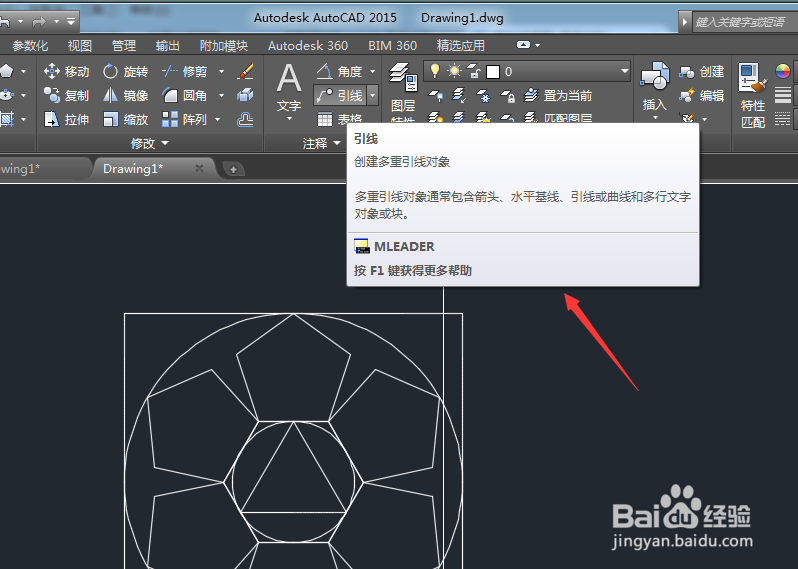Click the polygon tool icon at ribbon left
Image resolution: width=798 pixels, height=569 pixels.
[x=7, y=71]
